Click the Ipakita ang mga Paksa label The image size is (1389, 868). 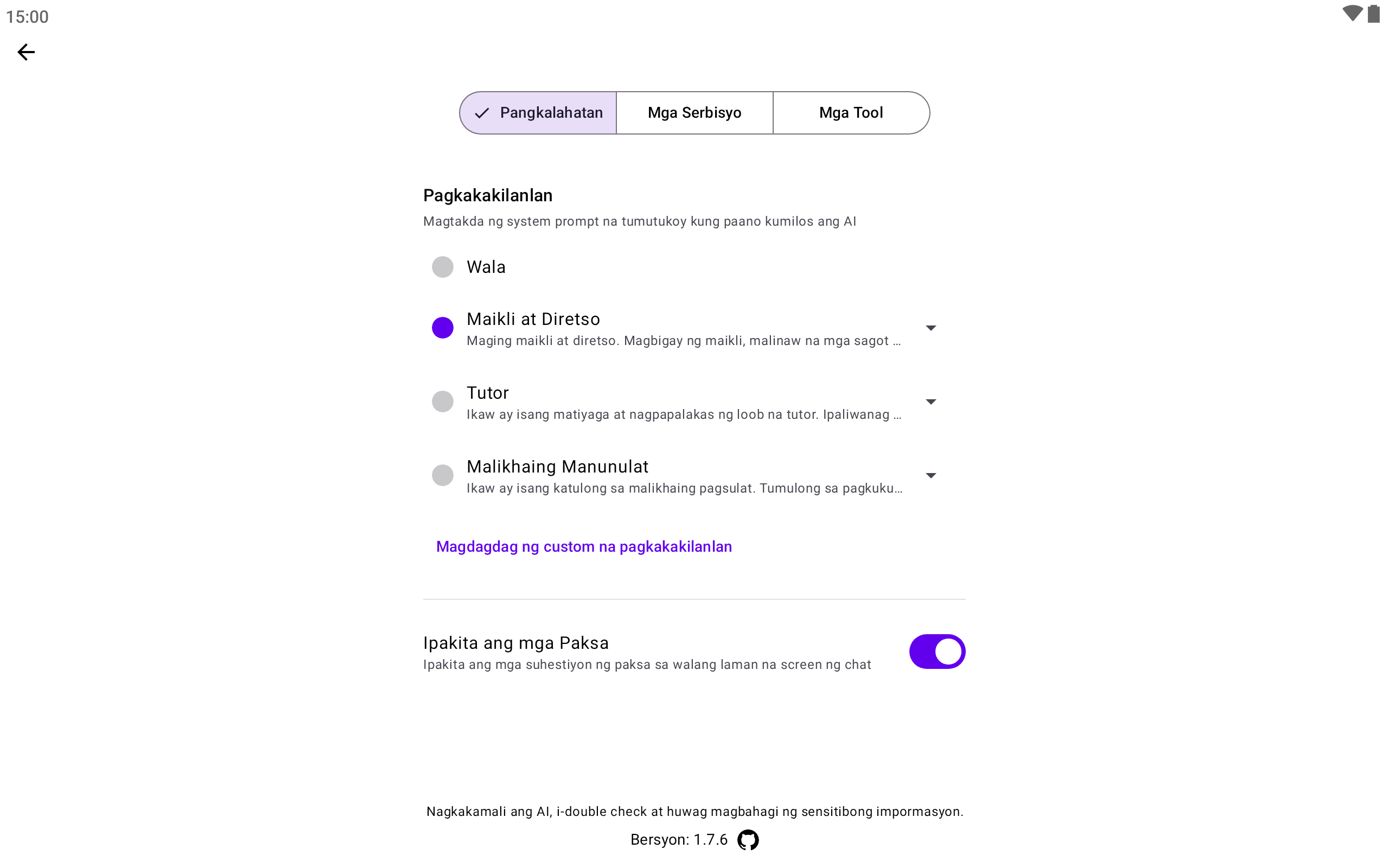tap(515, 643)
